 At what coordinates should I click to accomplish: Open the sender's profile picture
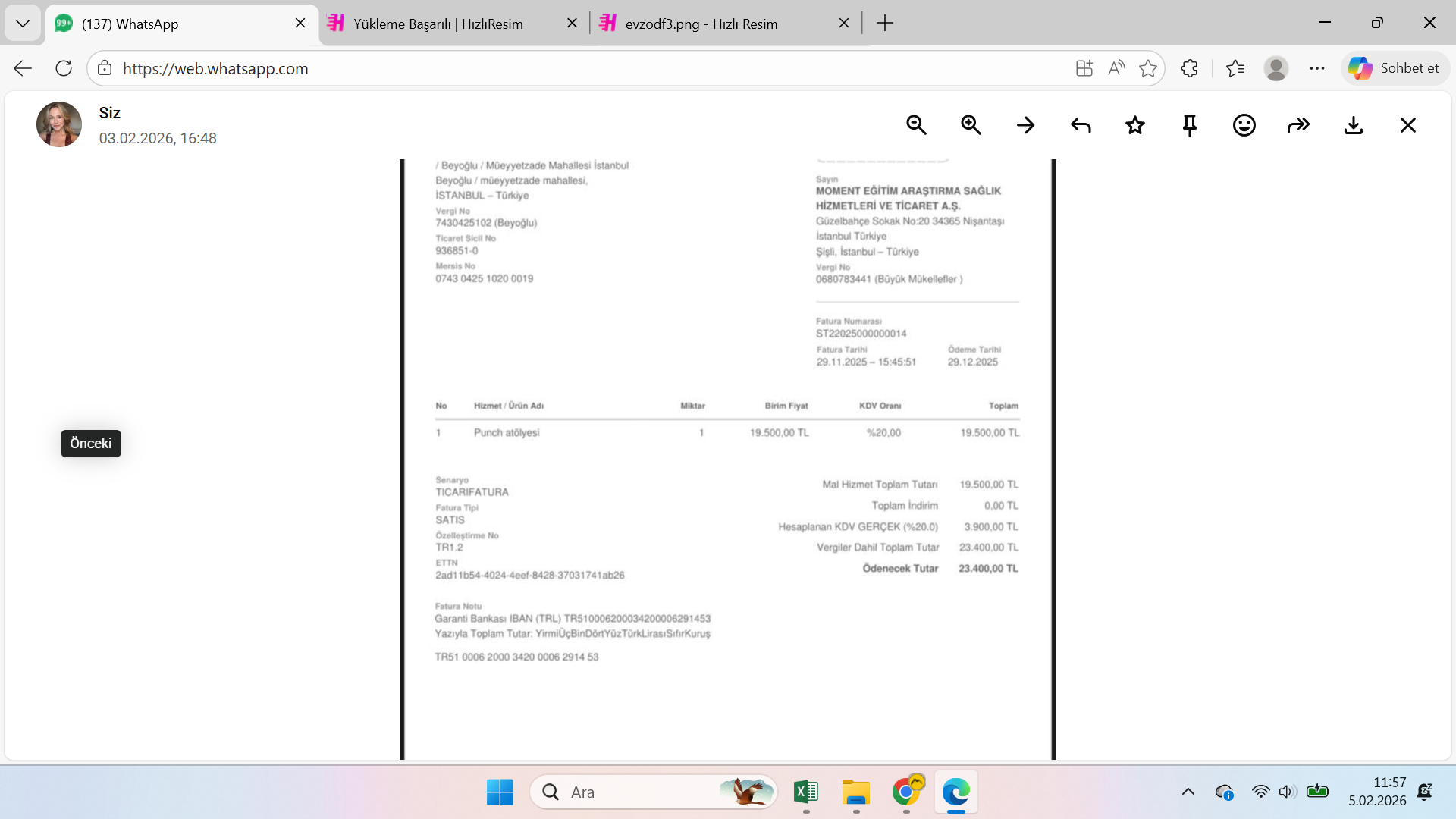coord(59,124)
